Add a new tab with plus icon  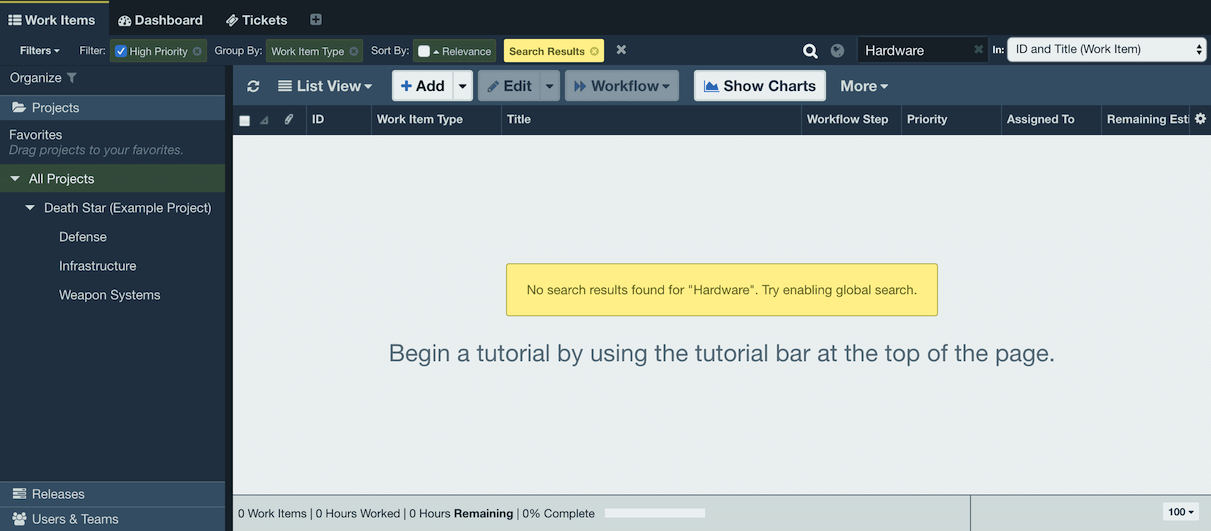316,20
